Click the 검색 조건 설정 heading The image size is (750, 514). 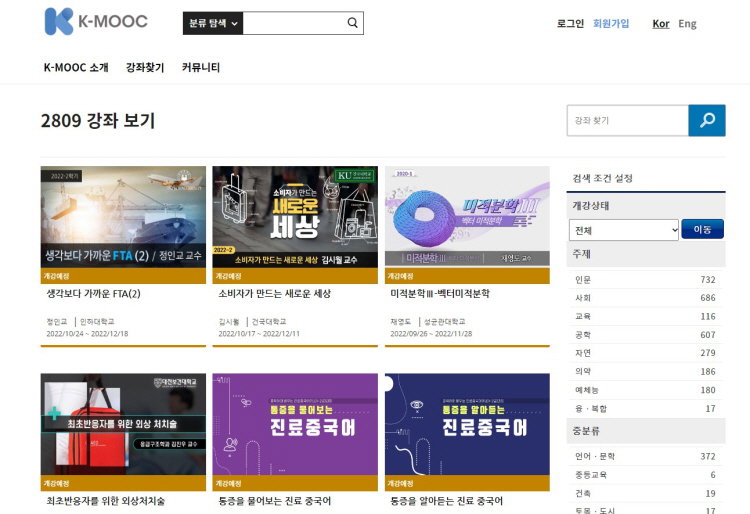point(603,178)
